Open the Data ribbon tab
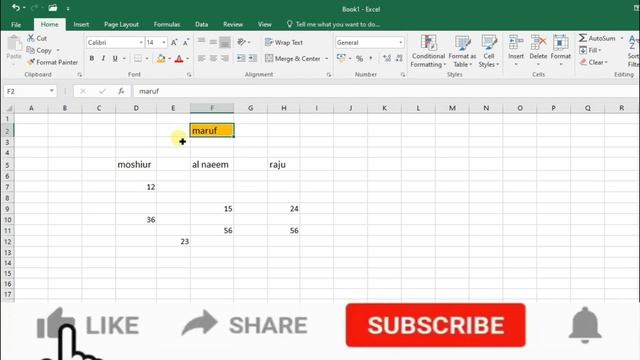This screenshot has height=360, width=640. coord(201,24)
